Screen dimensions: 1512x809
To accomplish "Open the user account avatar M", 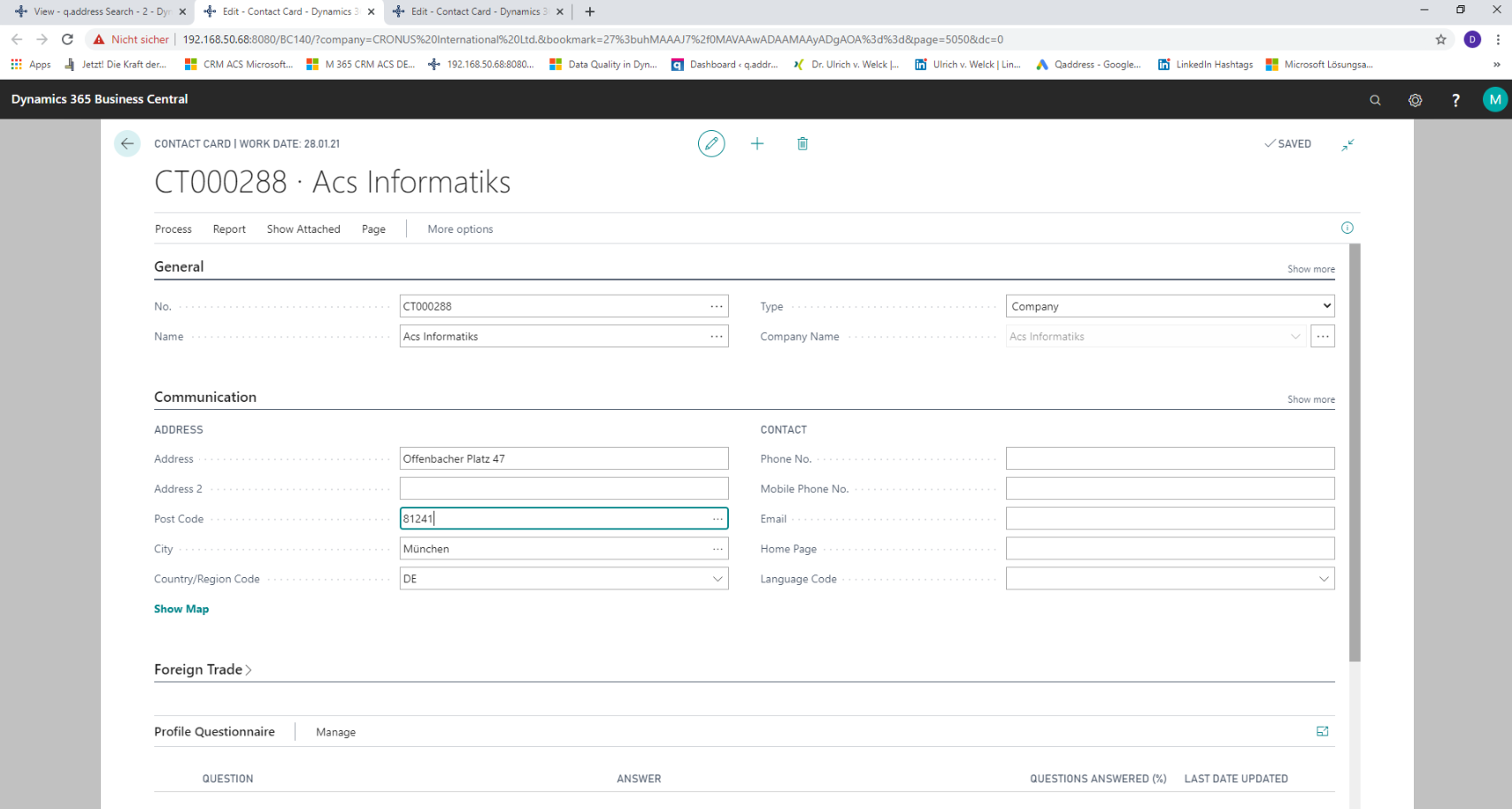I will tap(1494, 99).
